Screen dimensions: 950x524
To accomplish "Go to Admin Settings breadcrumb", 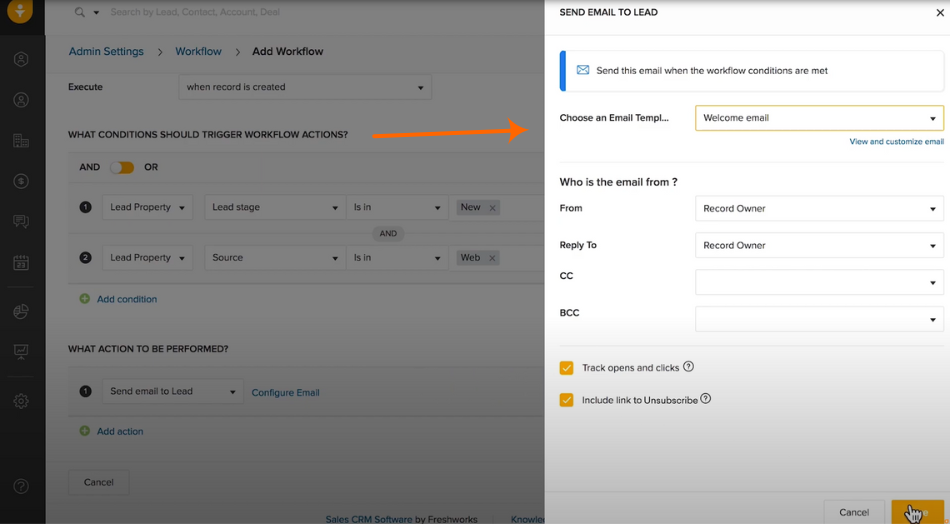I will [x=106, y=51].
